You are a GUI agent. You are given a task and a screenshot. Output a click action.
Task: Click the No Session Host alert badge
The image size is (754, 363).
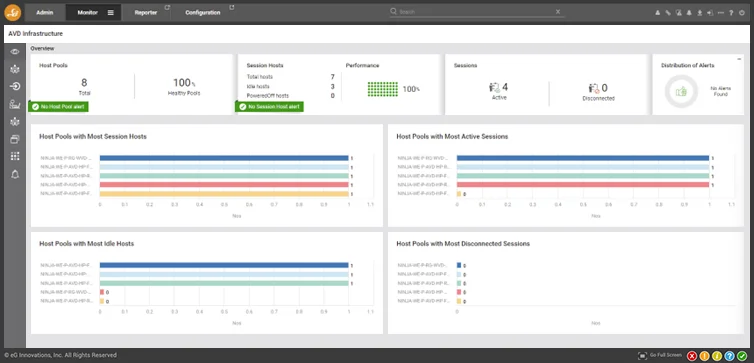point(269,107)
